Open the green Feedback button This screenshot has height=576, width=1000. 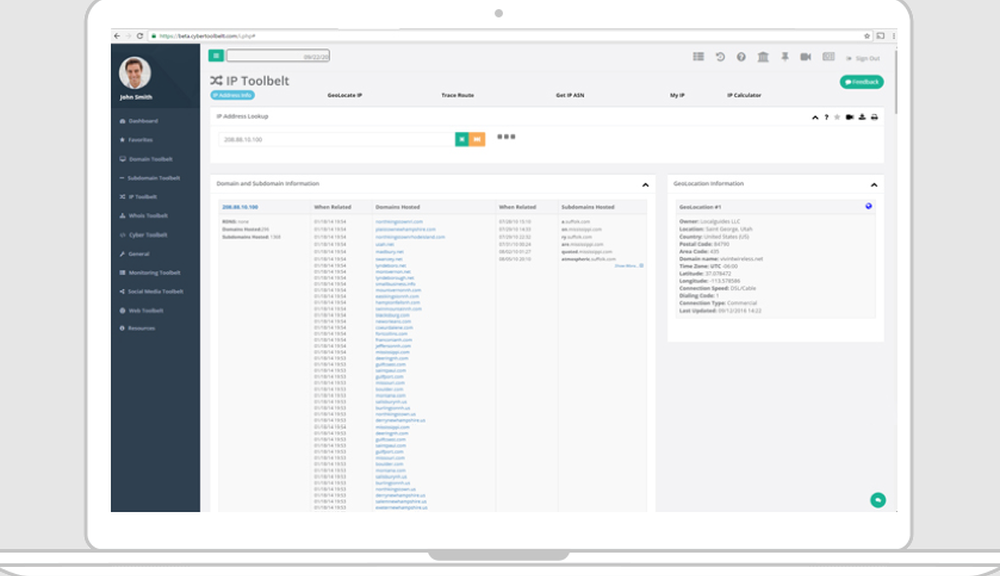(862, 82)
